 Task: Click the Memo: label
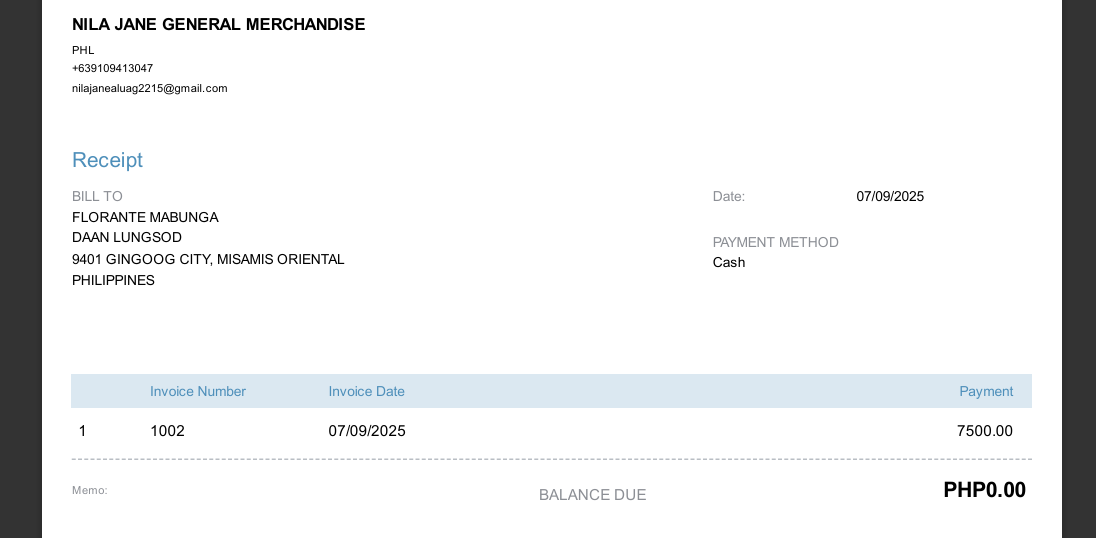[89, 490]
